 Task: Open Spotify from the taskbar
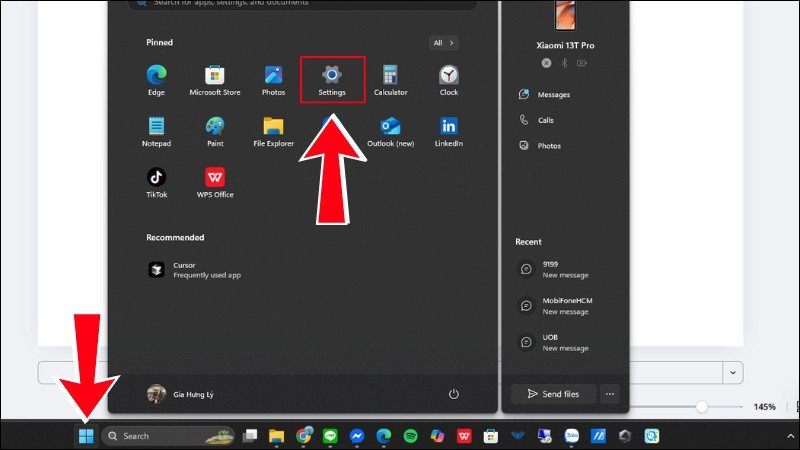(x=410, y=436)
